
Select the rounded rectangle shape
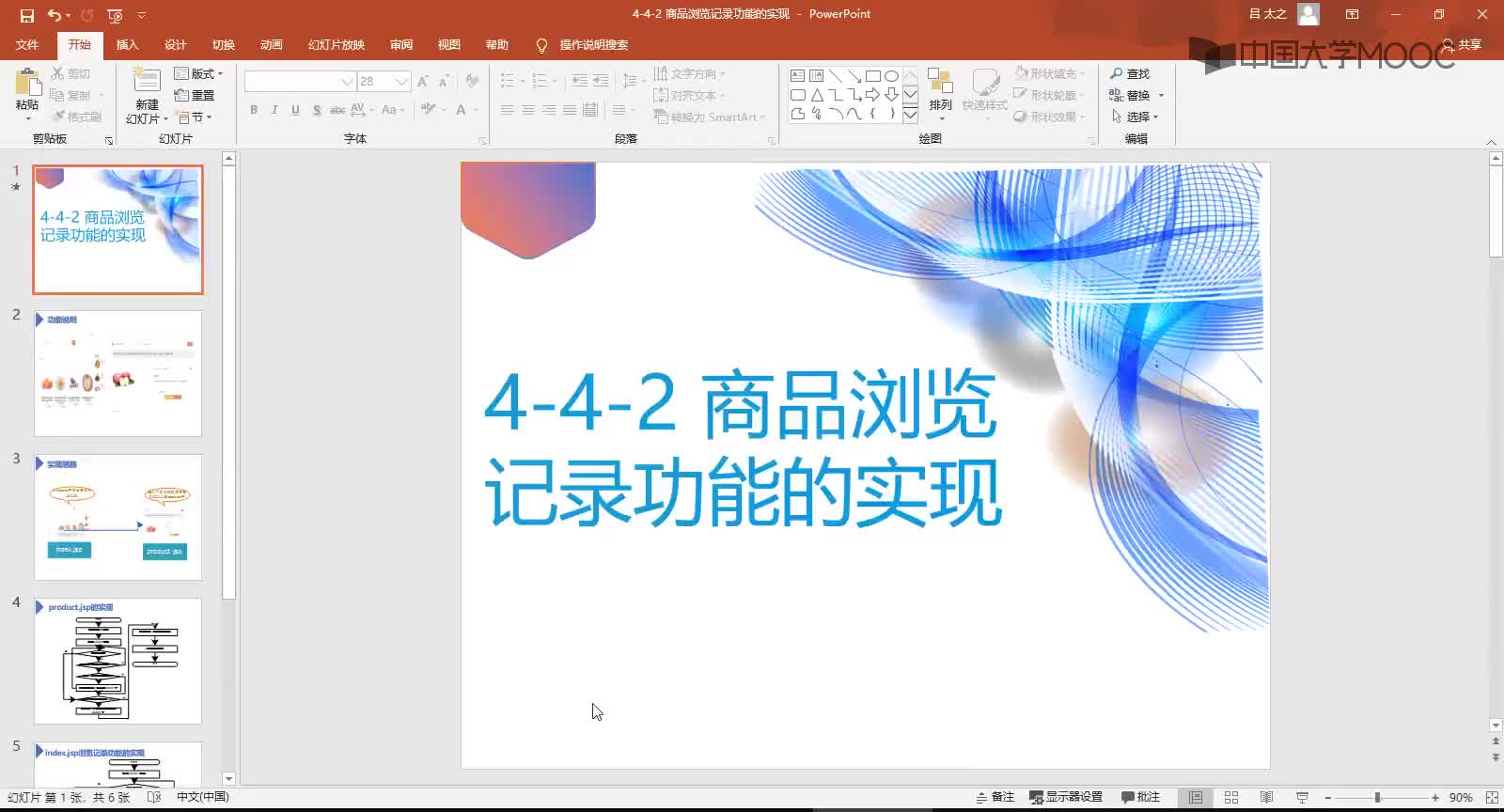(797, 95)
